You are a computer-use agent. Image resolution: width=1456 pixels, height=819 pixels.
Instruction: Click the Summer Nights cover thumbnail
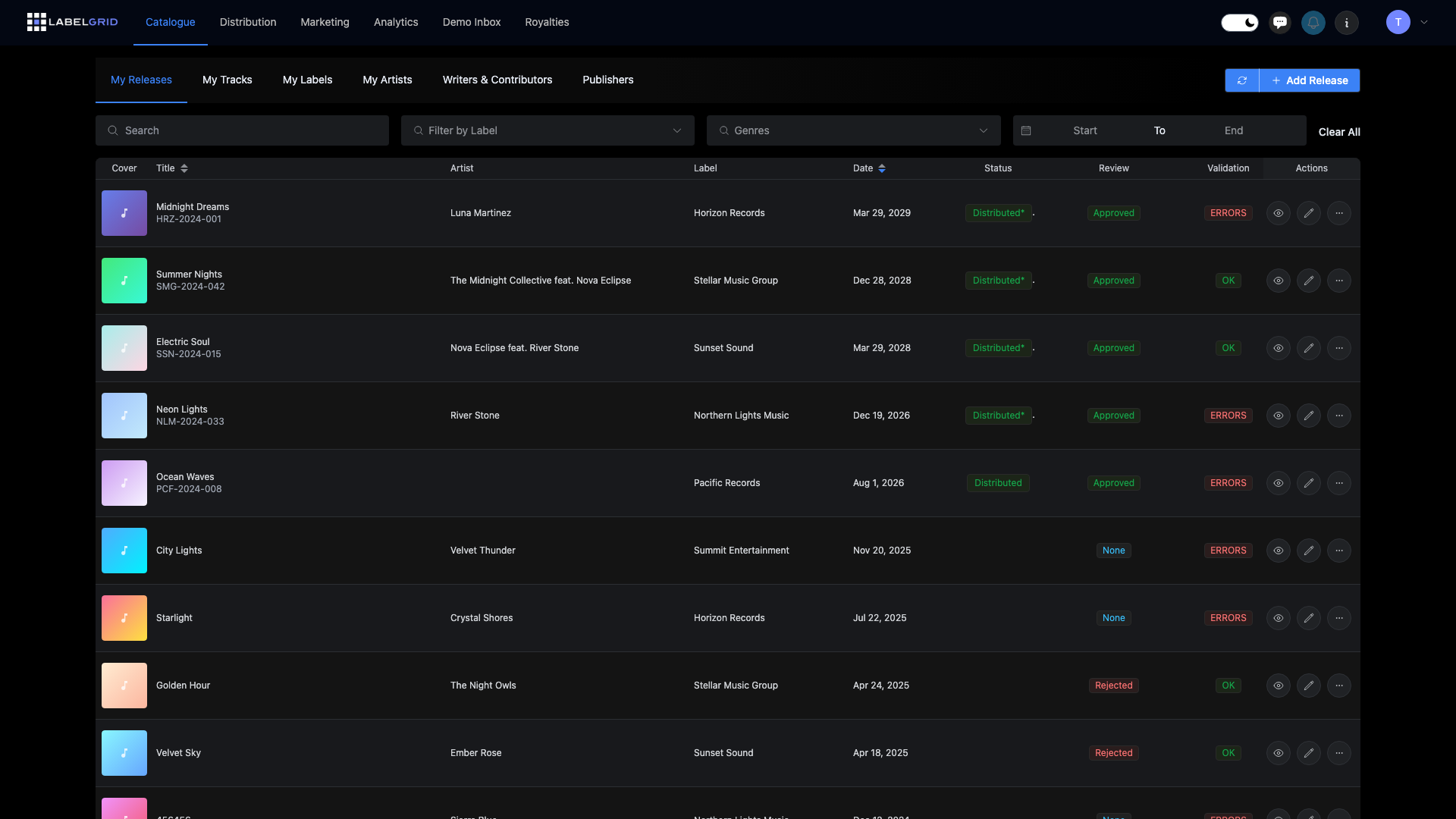(x=124, y=281)
